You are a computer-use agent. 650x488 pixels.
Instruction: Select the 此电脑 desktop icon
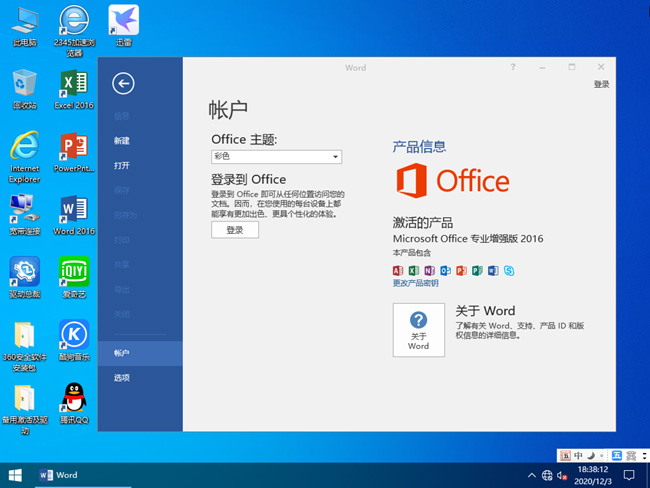point(24,27)
